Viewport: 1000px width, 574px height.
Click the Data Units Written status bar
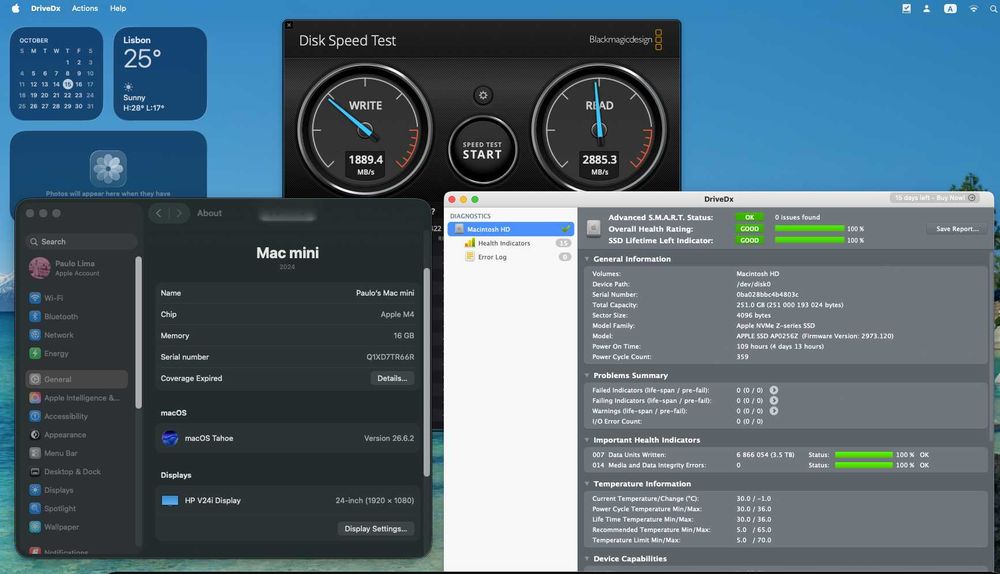[x=864, y=455]
